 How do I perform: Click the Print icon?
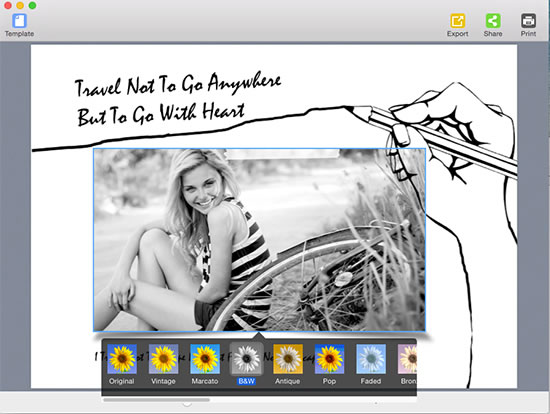pos(528,21)
